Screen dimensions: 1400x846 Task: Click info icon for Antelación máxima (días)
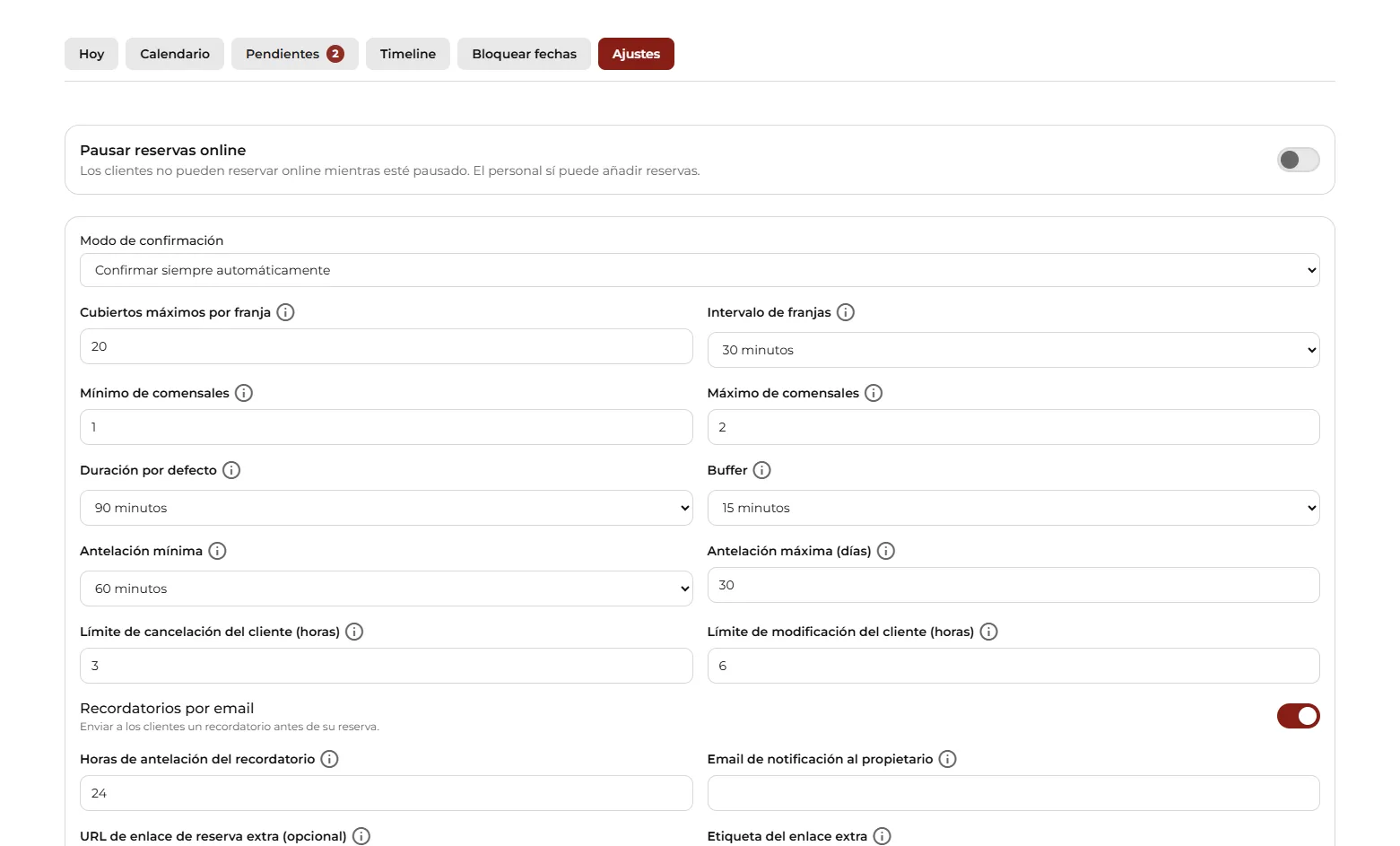click(x=886, y=551)
